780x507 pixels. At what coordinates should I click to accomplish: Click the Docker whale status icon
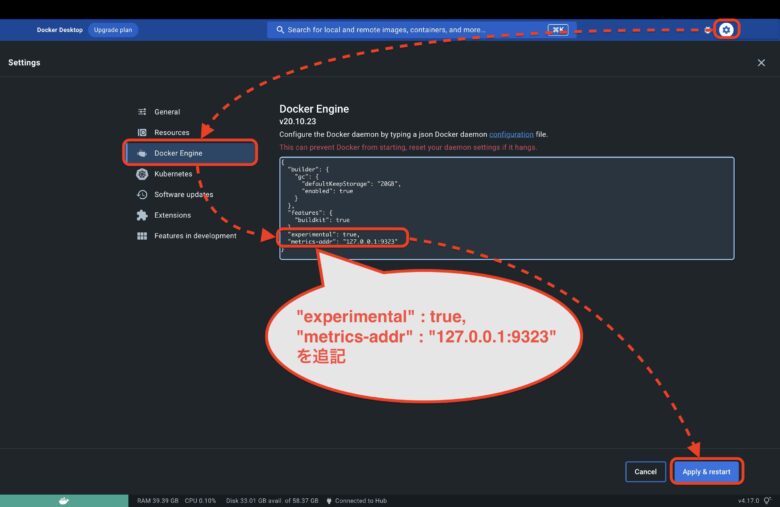(x=64, y=501)
